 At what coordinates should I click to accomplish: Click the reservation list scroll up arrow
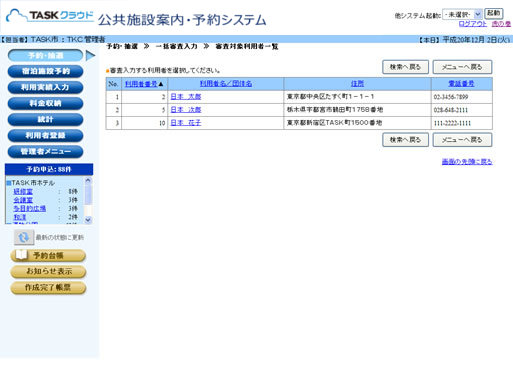(88, 180)
